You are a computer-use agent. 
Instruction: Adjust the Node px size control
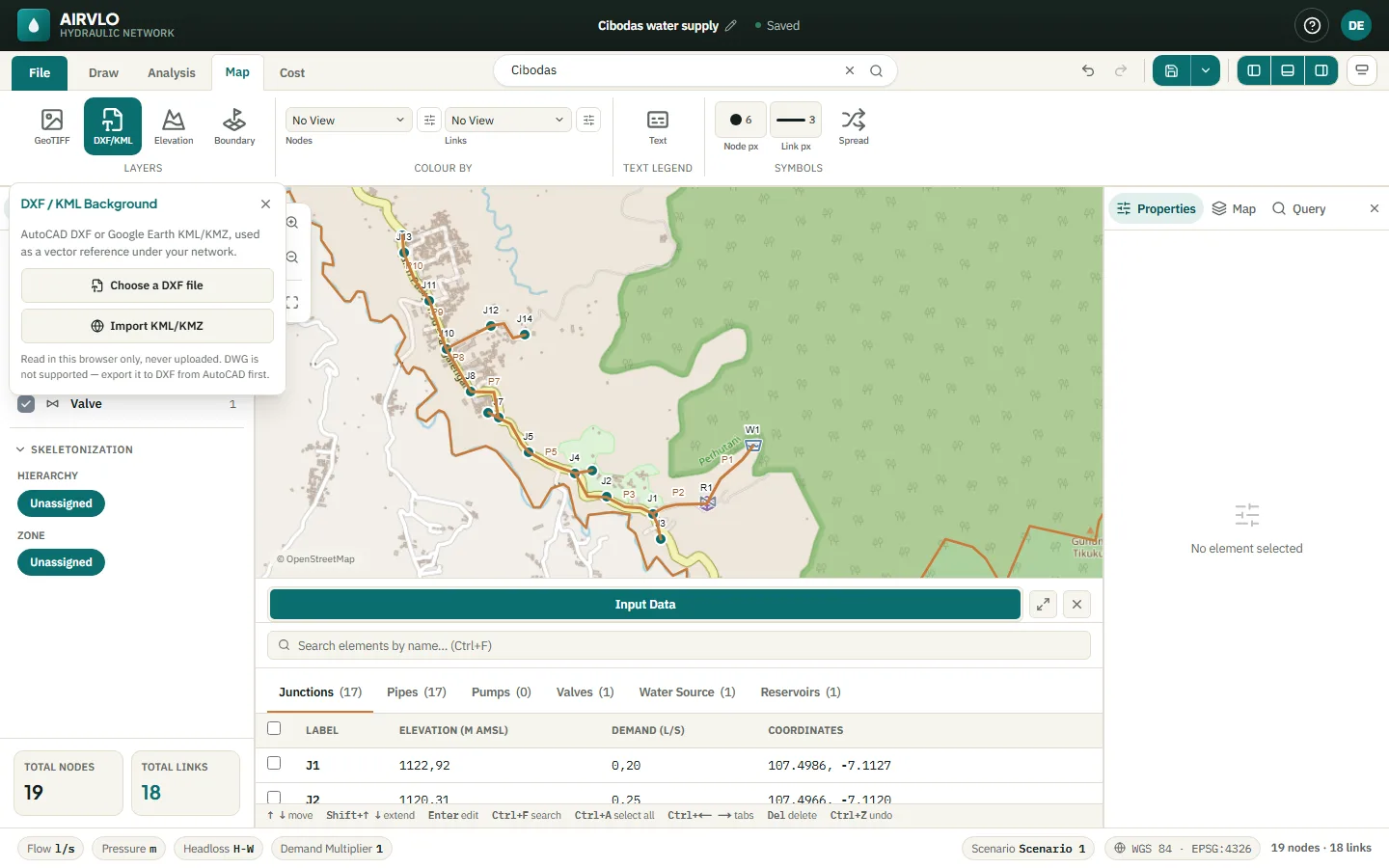point(741,120)
